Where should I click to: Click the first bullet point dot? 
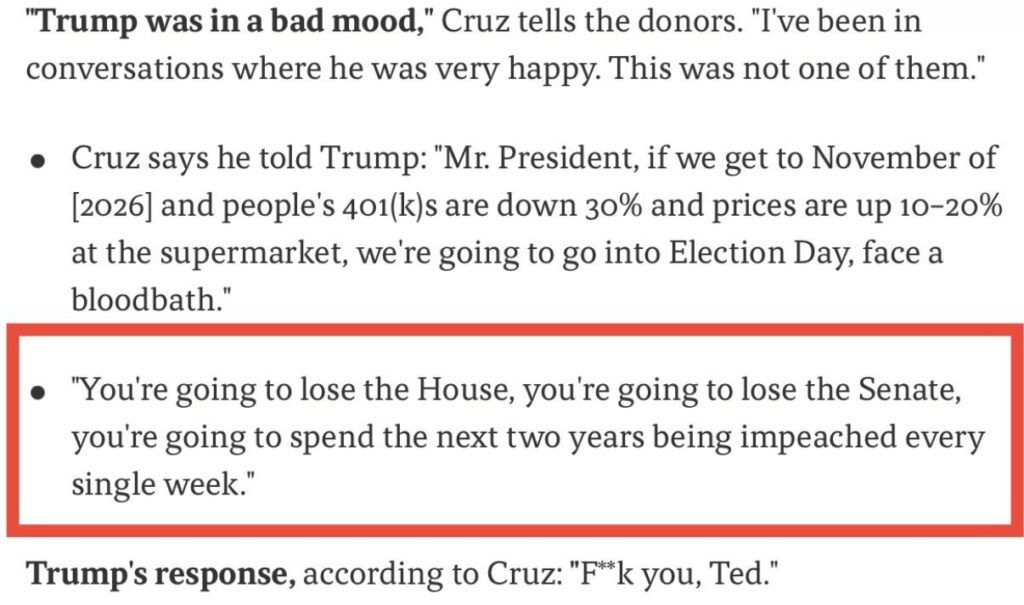pos(37,162)
